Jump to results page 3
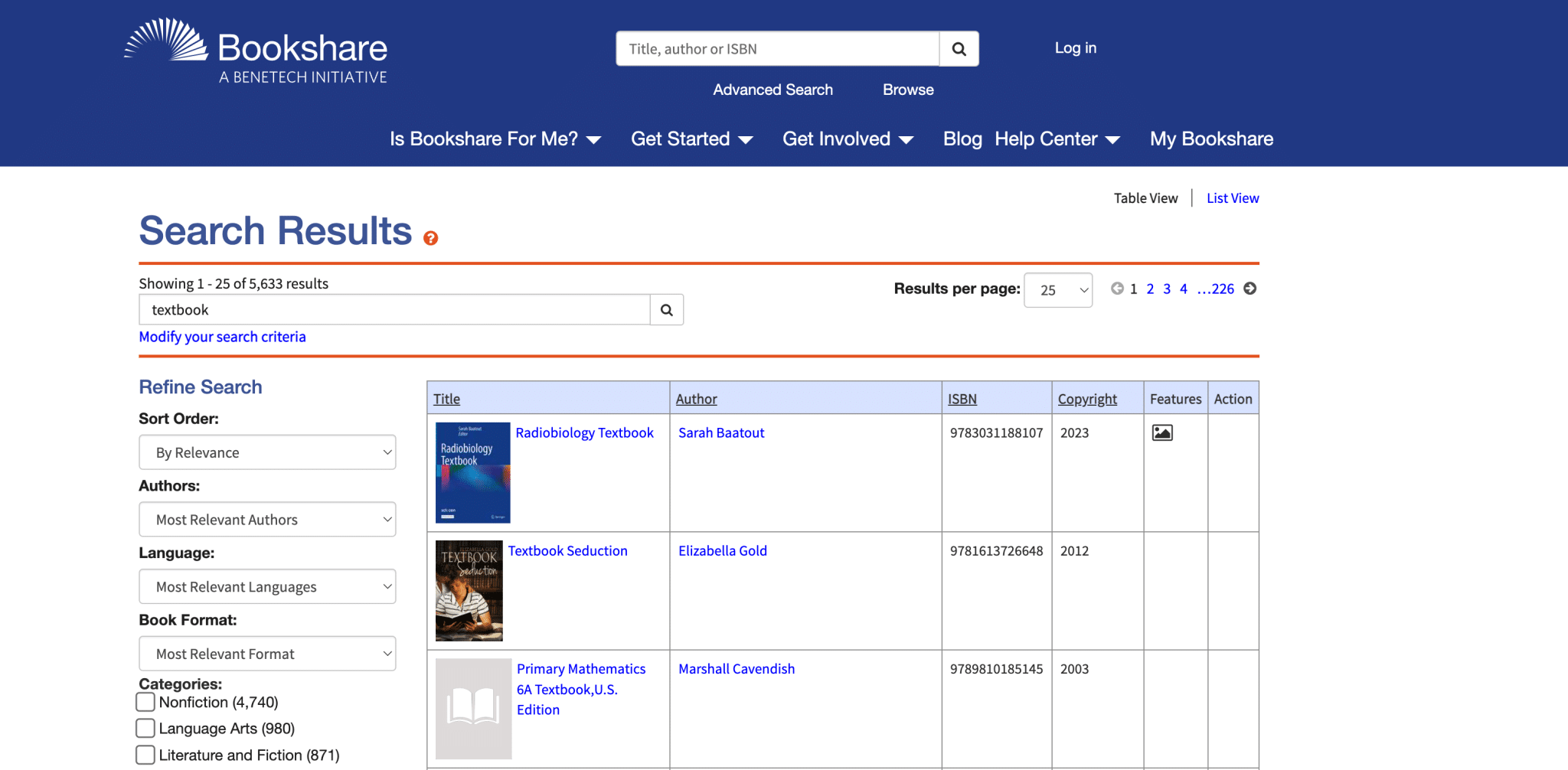Viewport: 1568px width, 770px height. [1166, 289]
